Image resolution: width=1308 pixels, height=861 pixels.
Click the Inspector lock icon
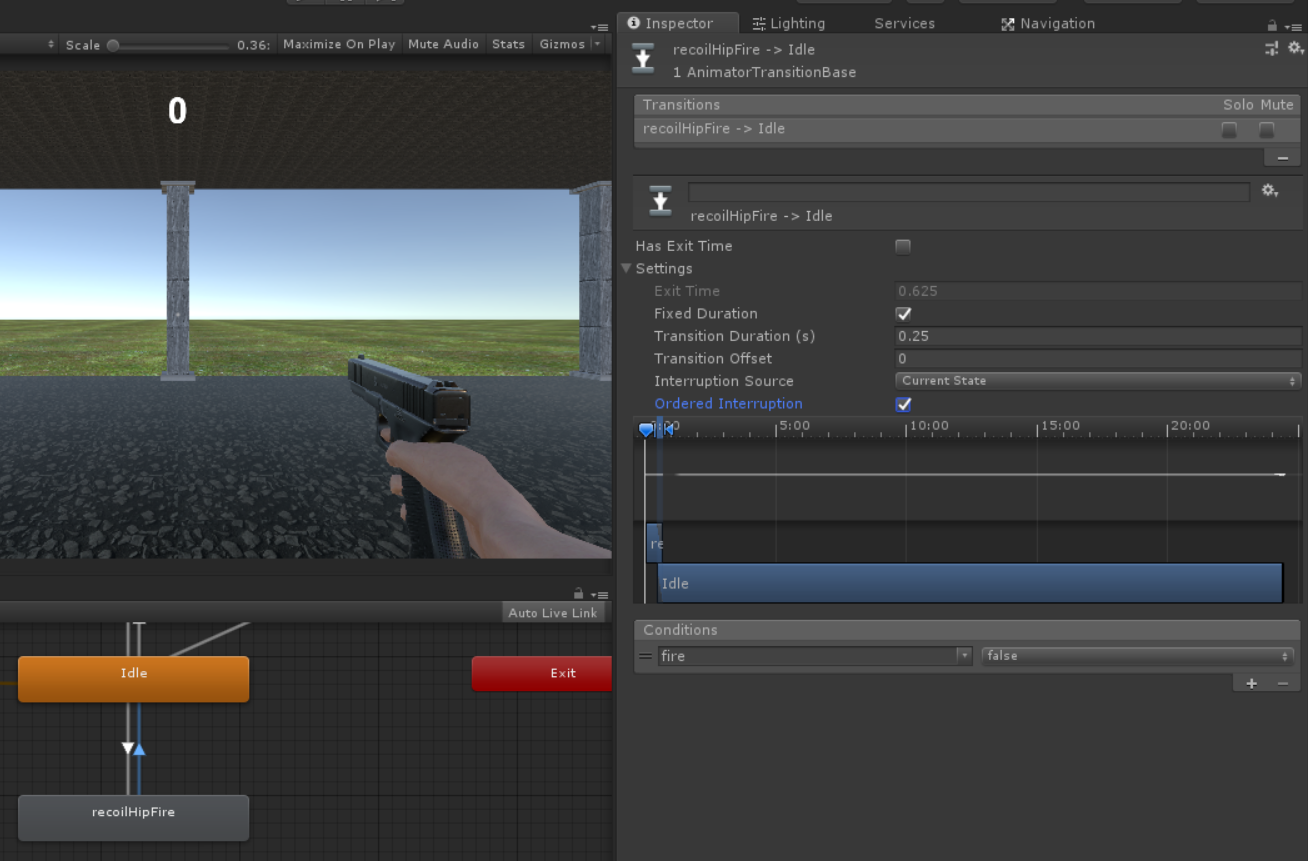point(1272,26)
